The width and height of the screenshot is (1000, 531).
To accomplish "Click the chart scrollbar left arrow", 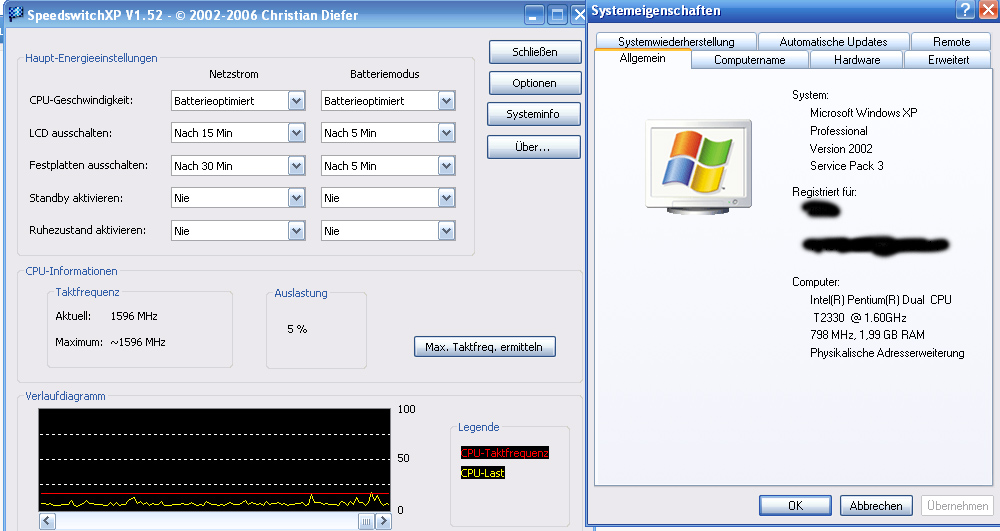I will pos(47,521).
